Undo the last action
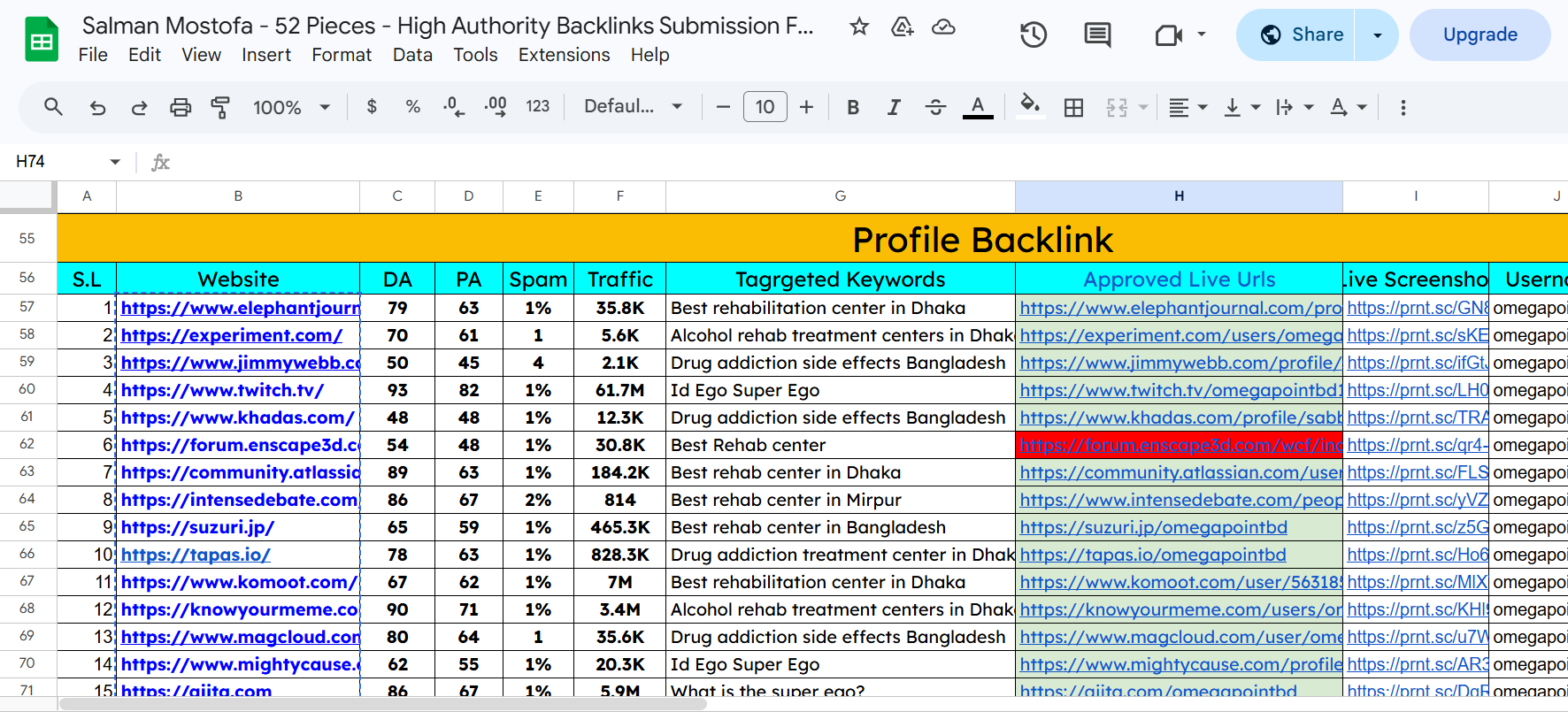Screen dimensions: 1568x712 (97, 107)
